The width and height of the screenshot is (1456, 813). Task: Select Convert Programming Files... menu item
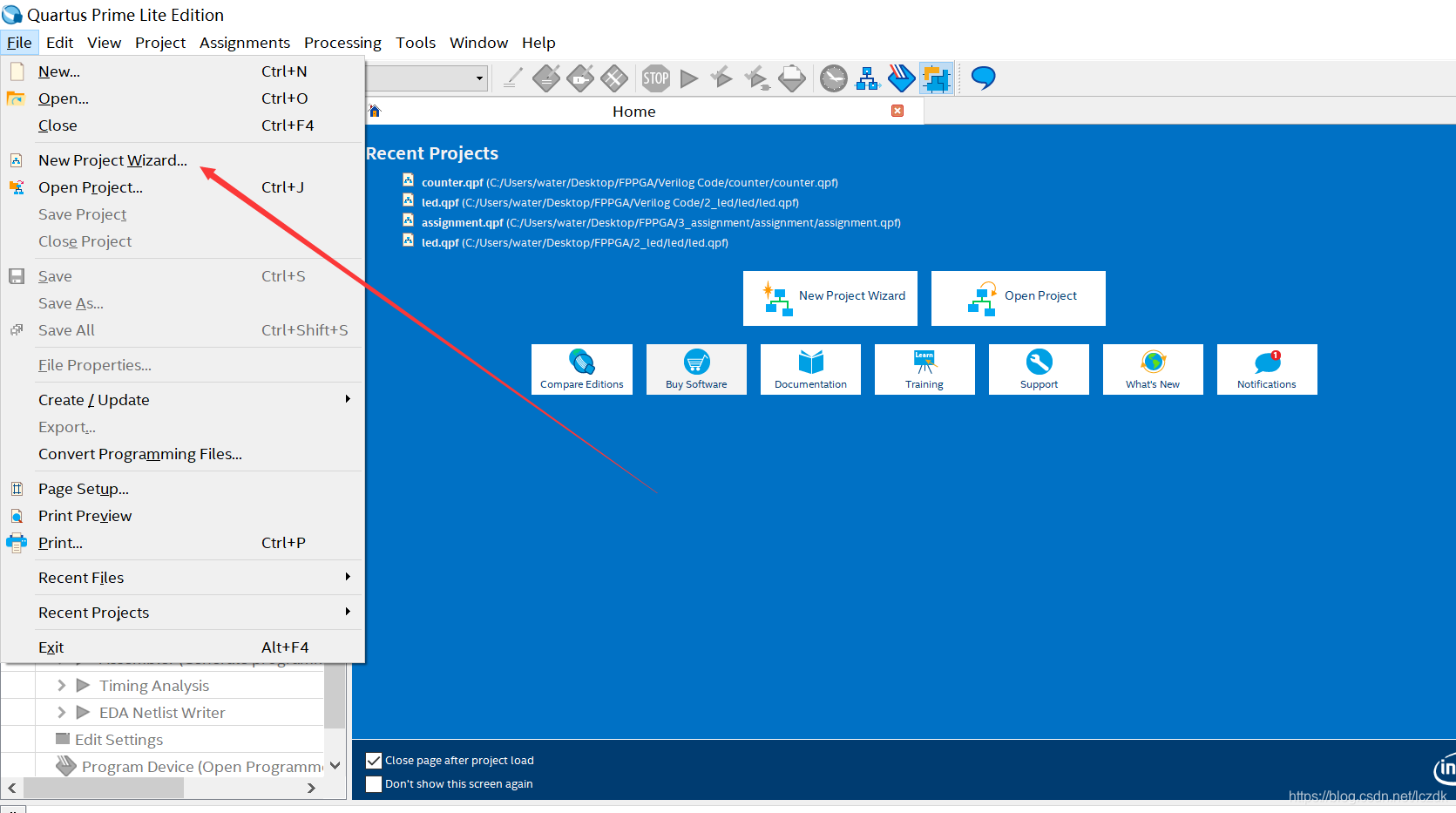pos(183,454)
